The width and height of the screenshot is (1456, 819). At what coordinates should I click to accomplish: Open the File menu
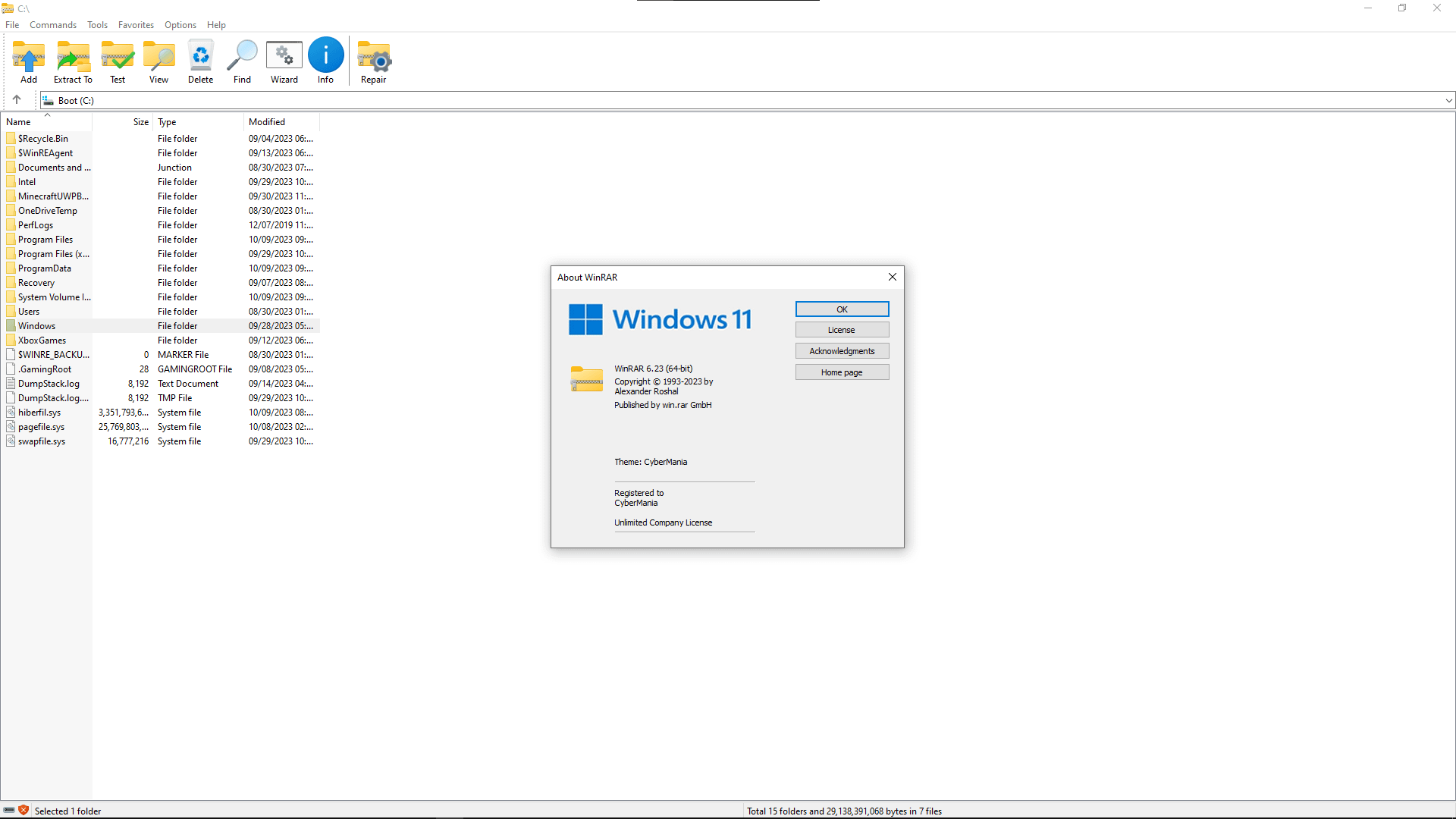pyautogui.click(x=12, y=24)
